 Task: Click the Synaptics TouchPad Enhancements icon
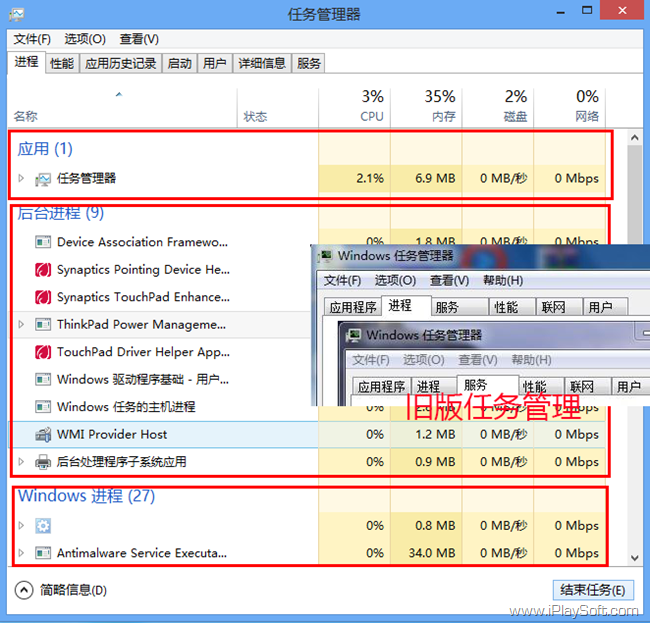pos(43,297)
